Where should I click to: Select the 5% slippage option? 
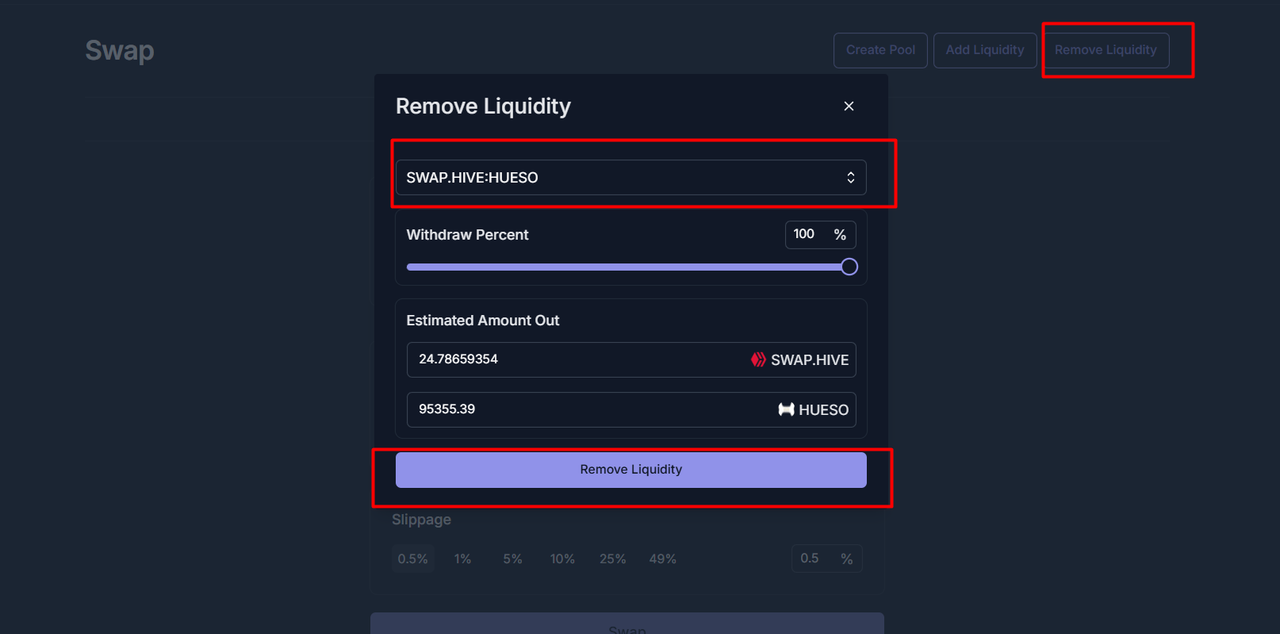pos(513,559)
